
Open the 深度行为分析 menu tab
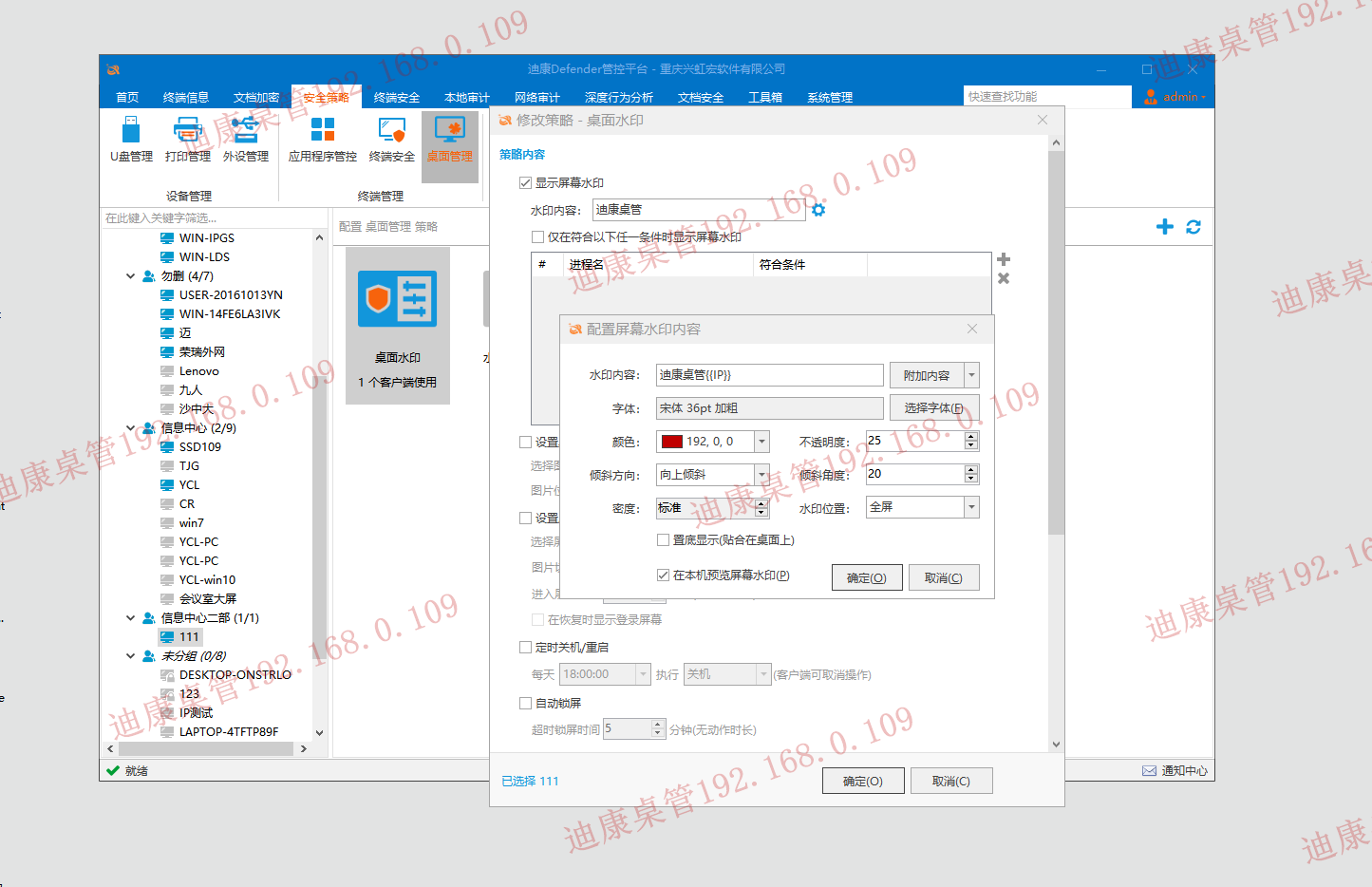pyautogui.click(x=619, y=97)
